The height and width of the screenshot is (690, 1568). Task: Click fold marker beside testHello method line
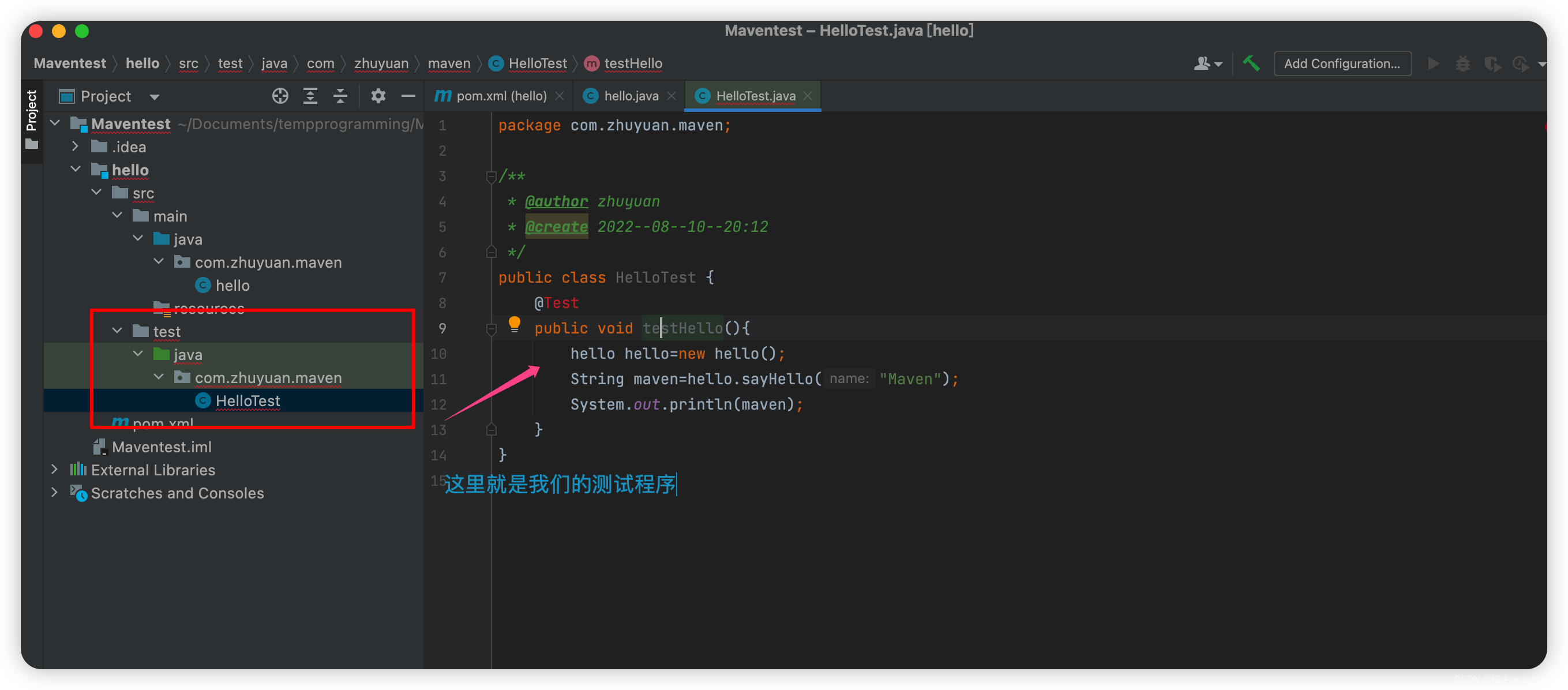(490, 329)
